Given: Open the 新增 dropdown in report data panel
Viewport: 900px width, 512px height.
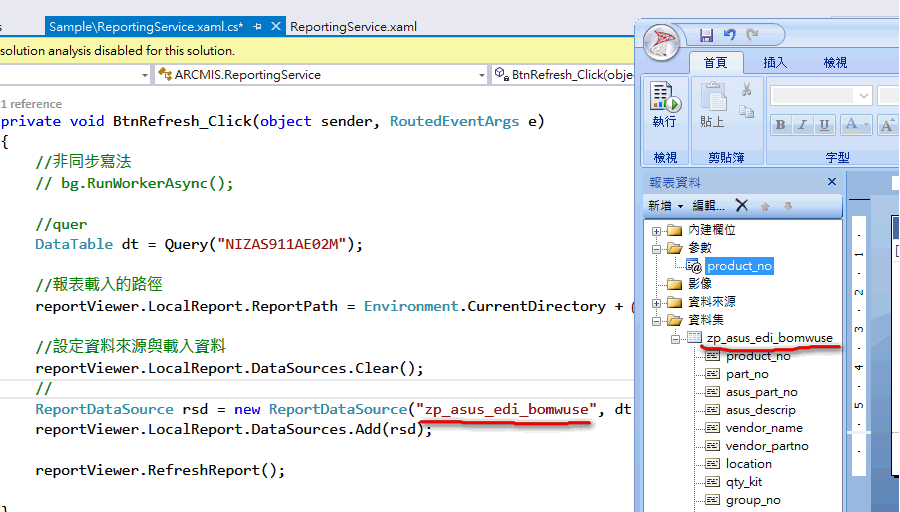Looking at the screenshot, I should (x=665, y=205).
